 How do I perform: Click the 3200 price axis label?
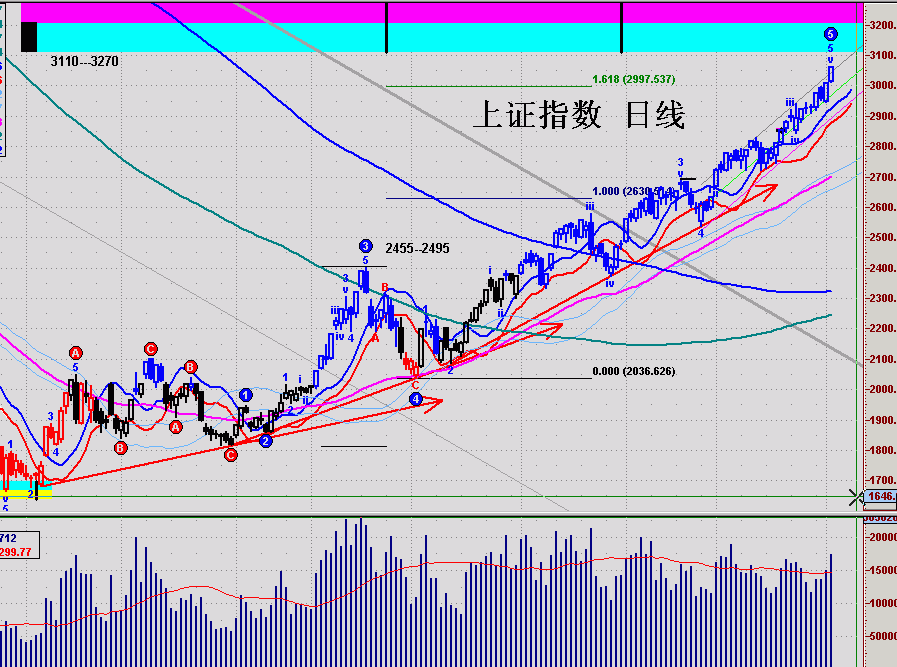pyautogui.click(x=882, y=25)
